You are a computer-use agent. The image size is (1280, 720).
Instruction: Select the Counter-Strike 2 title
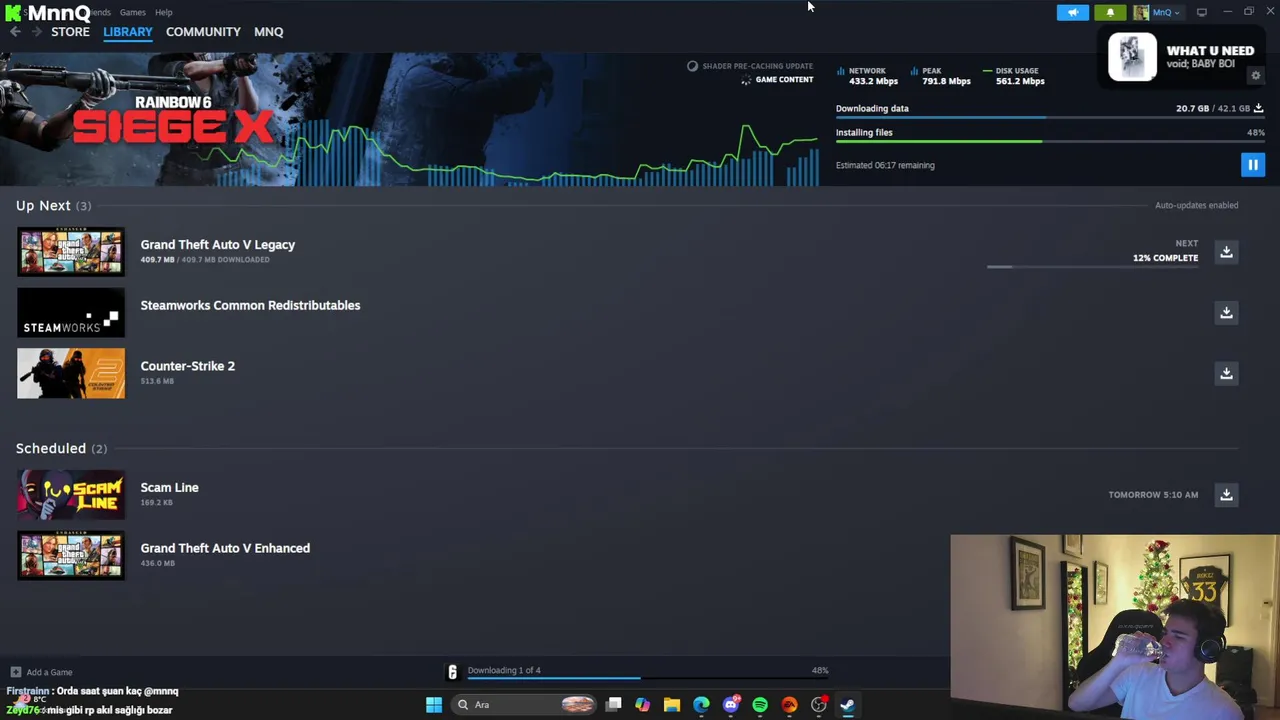[x=187, y=366]
